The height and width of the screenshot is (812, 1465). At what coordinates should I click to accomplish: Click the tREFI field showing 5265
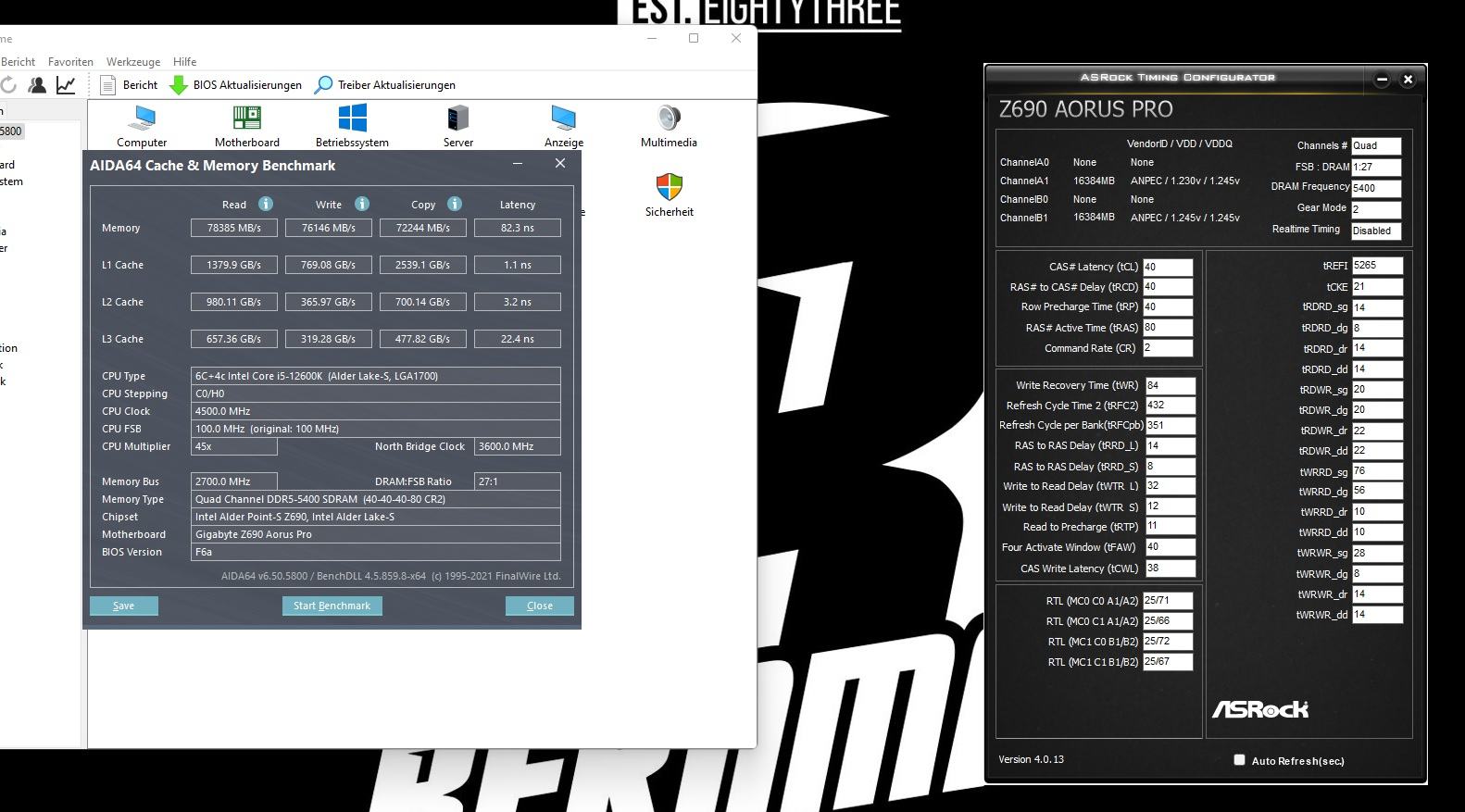(1377, 266)
